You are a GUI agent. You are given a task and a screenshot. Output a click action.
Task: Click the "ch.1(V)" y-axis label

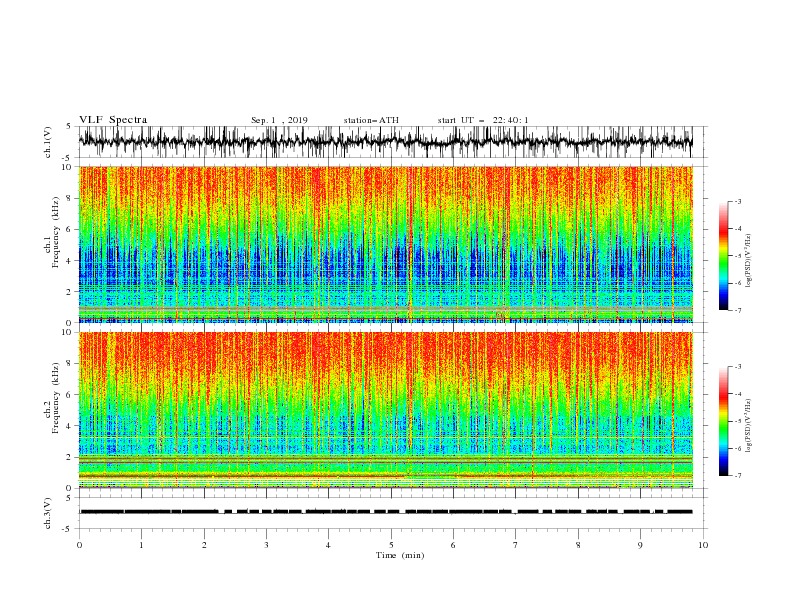pyautogui.click(x=48, y=142)
